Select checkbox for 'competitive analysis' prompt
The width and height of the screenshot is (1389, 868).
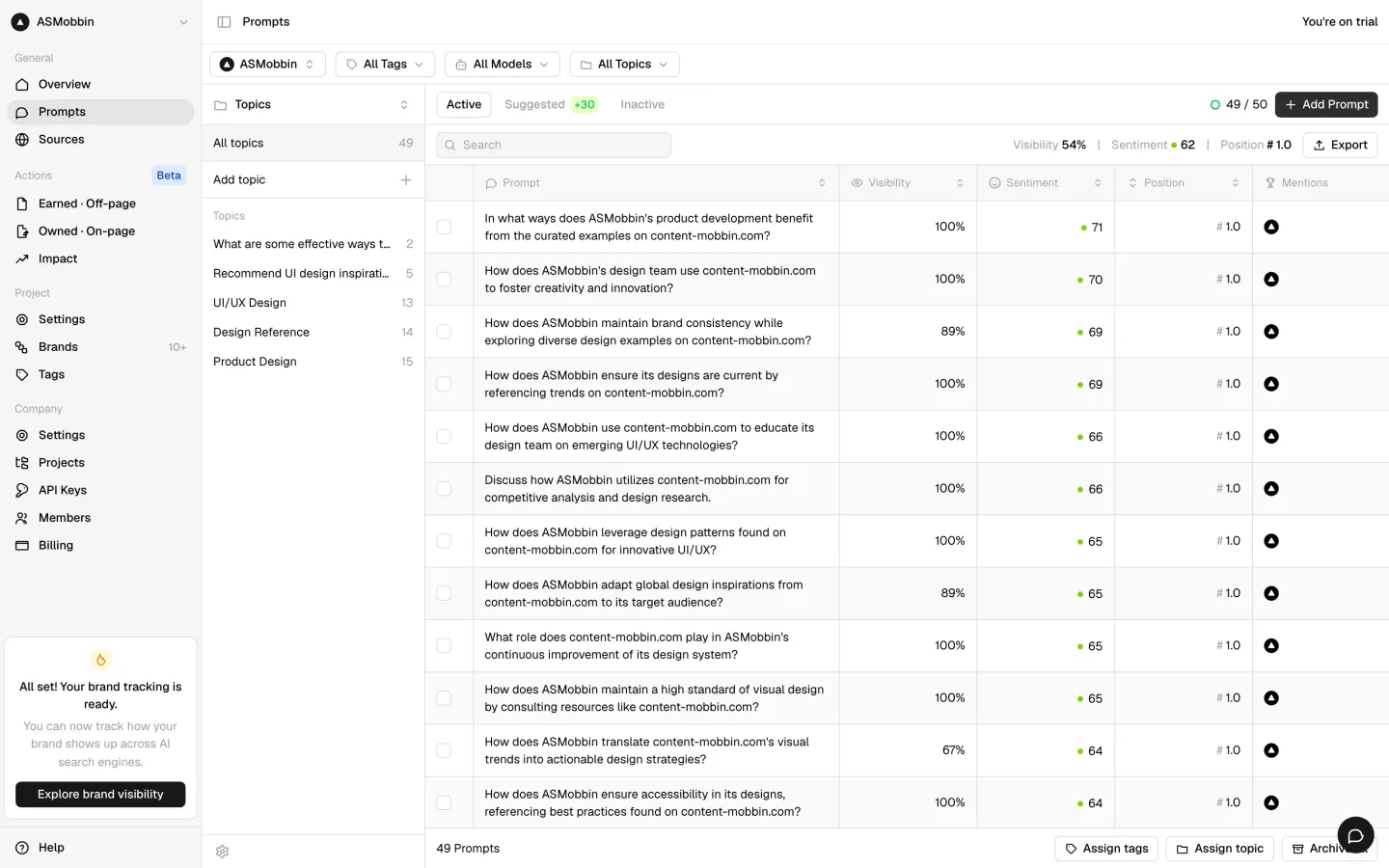click(x=444, y=489)
